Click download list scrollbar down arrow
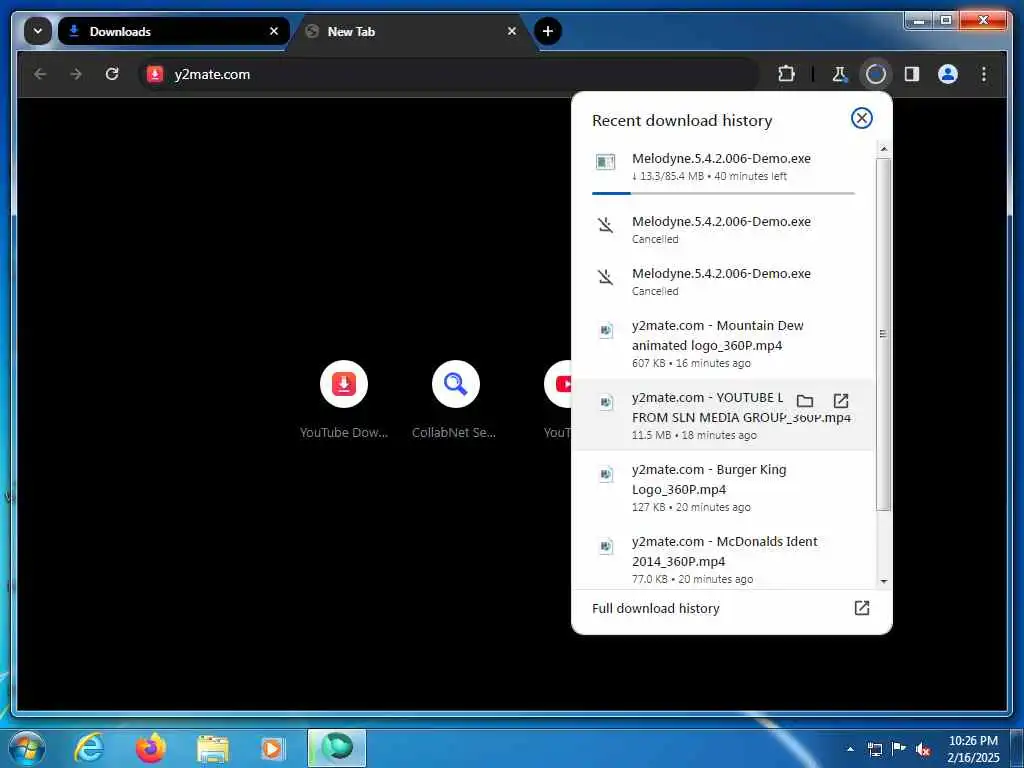1024x768 pixels. 884,581
